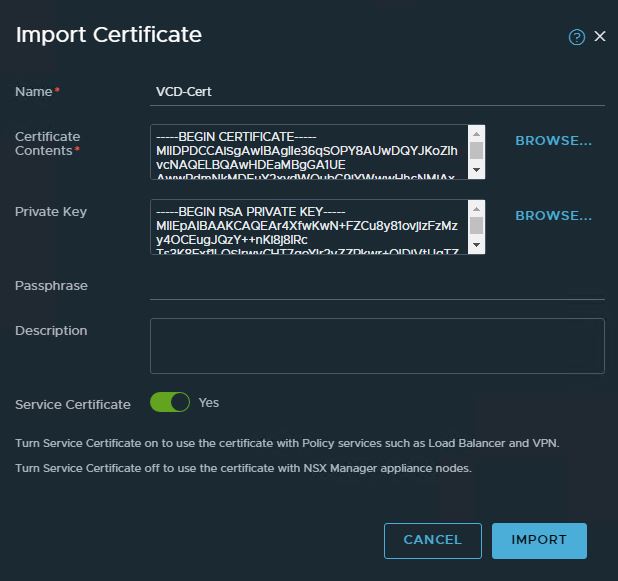Click the Description text box
618x581 pixels.
(x=377, y=346)
